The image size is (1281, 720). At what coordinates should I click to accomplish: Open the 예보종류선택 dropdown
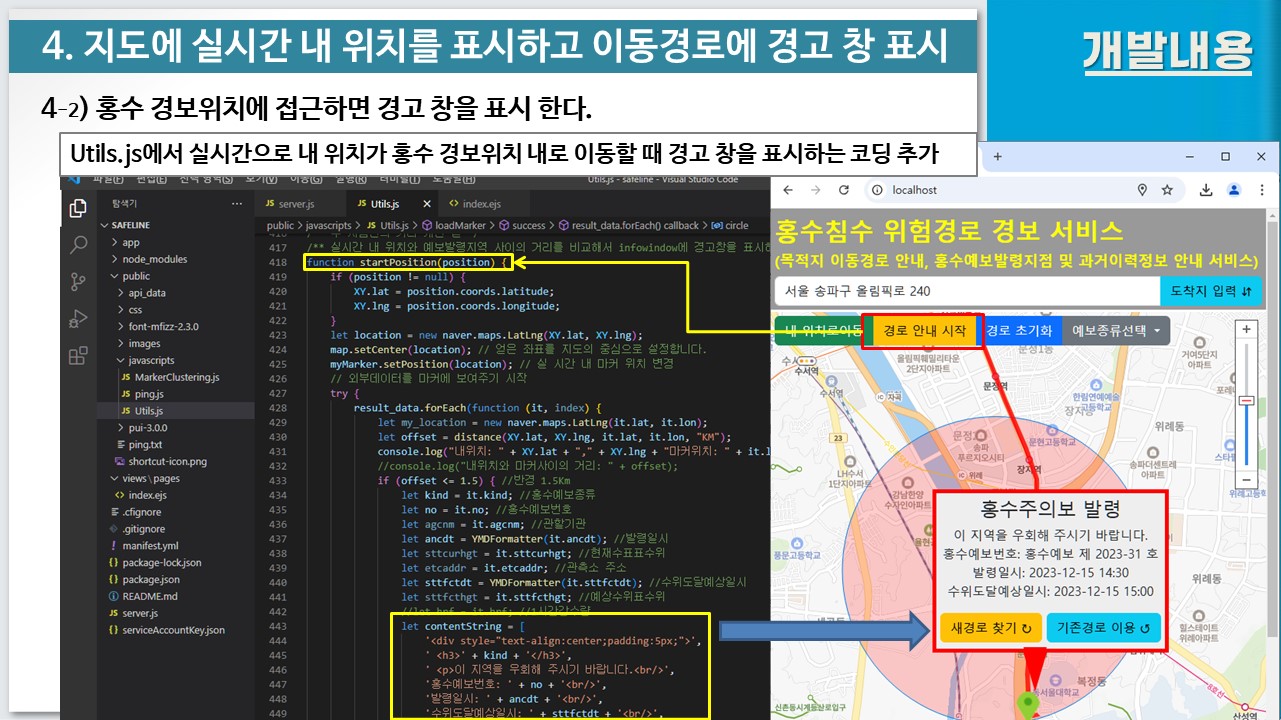(x=1116, y=330)
